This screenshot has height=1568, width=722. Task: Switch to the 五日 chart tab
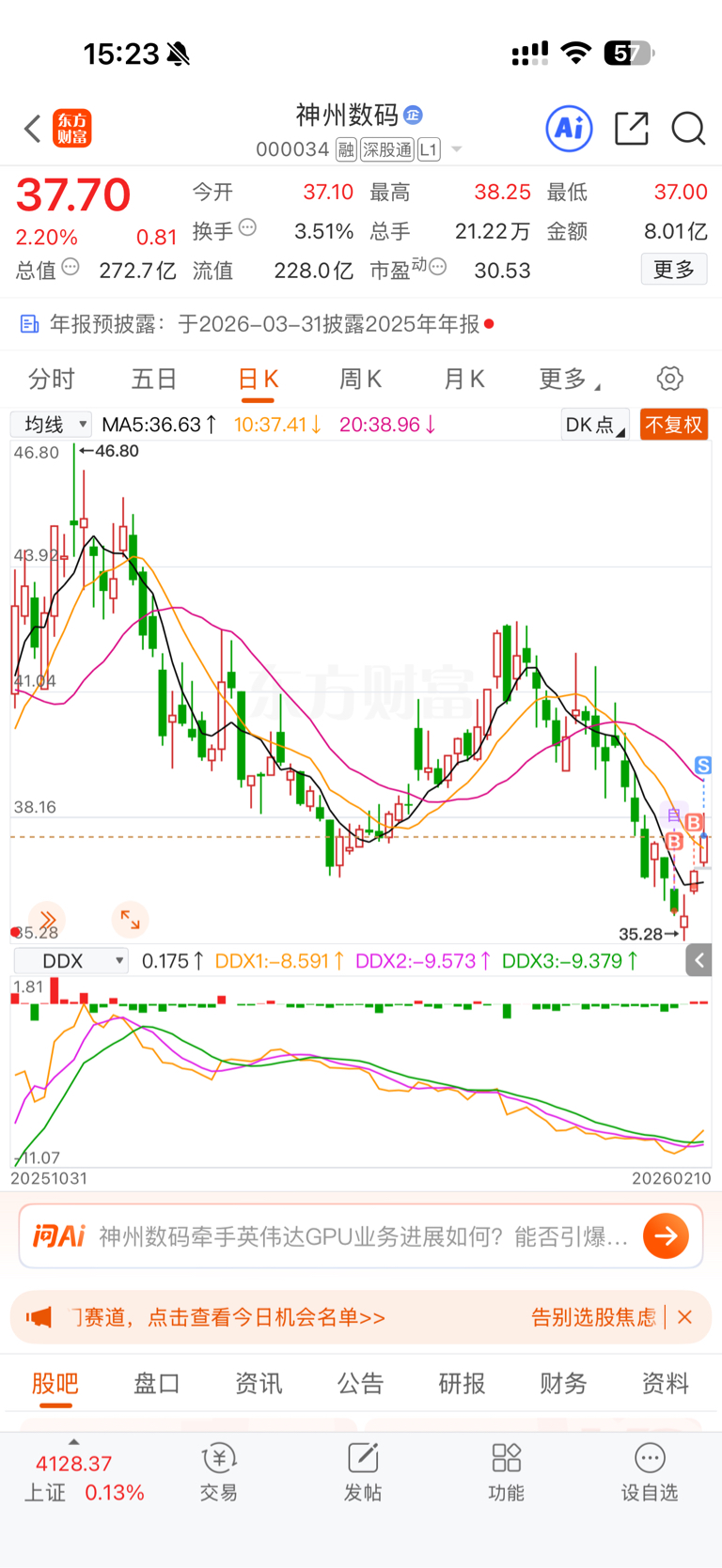[154, 379]
